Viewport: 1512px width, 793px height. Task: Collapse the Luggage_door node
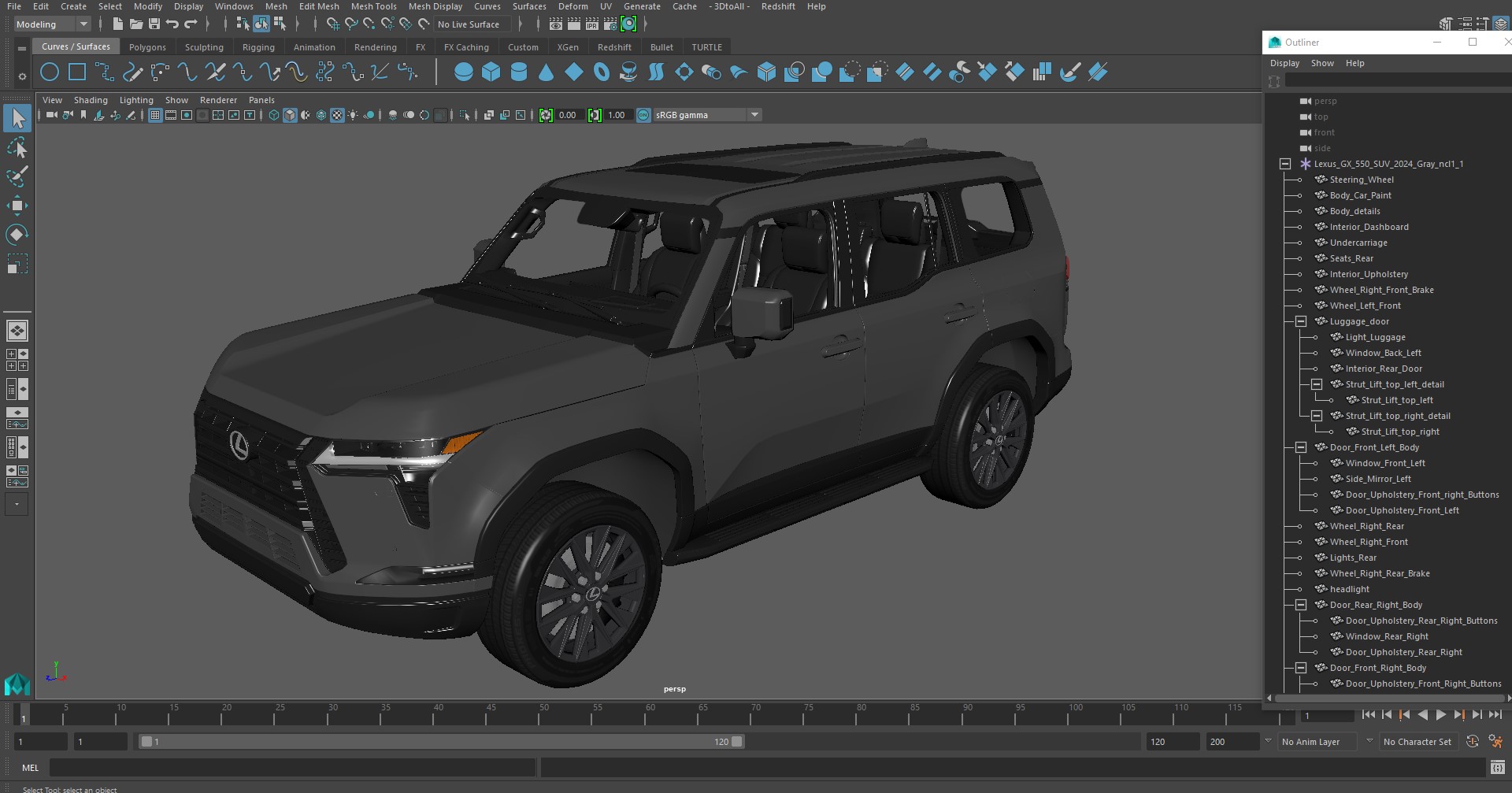pos(1301,321)
